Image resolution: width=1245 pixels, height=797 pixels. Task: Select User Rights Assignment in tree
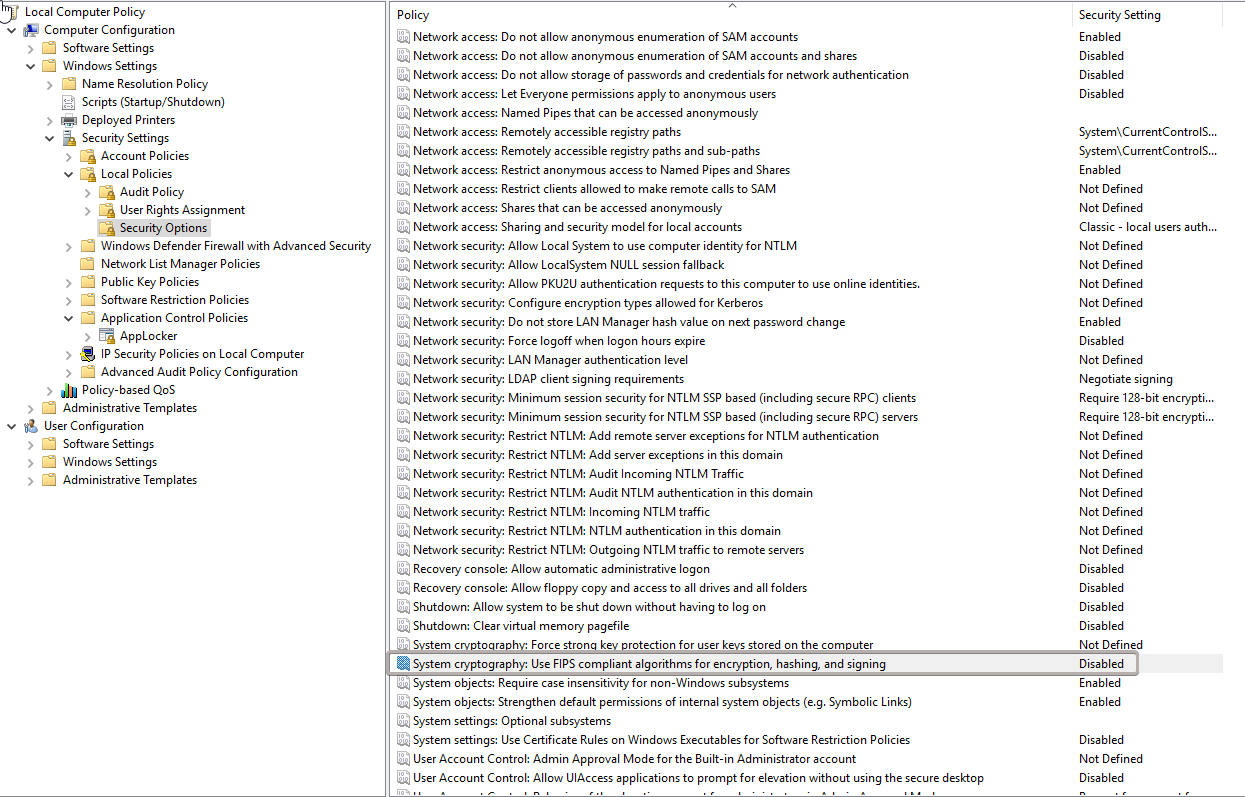182,210
